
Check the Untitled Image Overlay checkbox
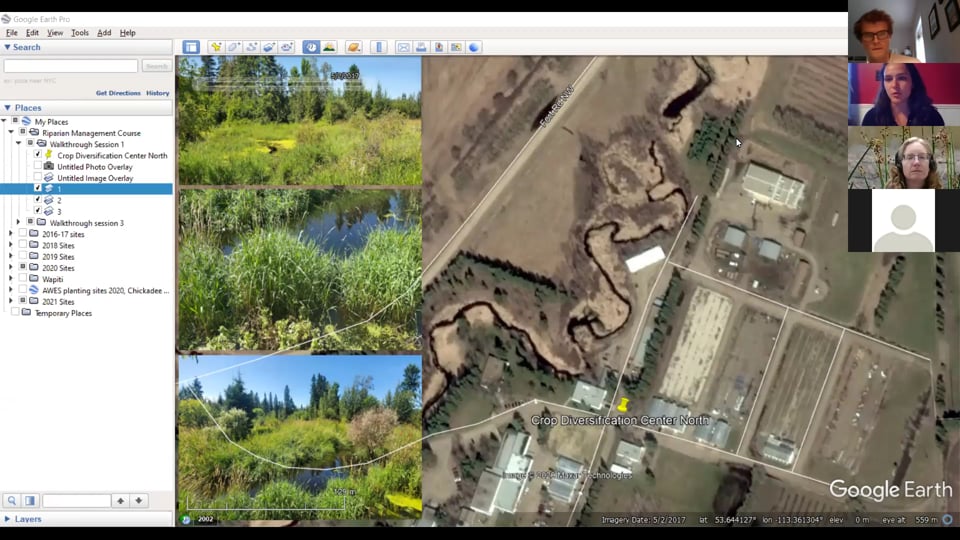tap(38, 178)
